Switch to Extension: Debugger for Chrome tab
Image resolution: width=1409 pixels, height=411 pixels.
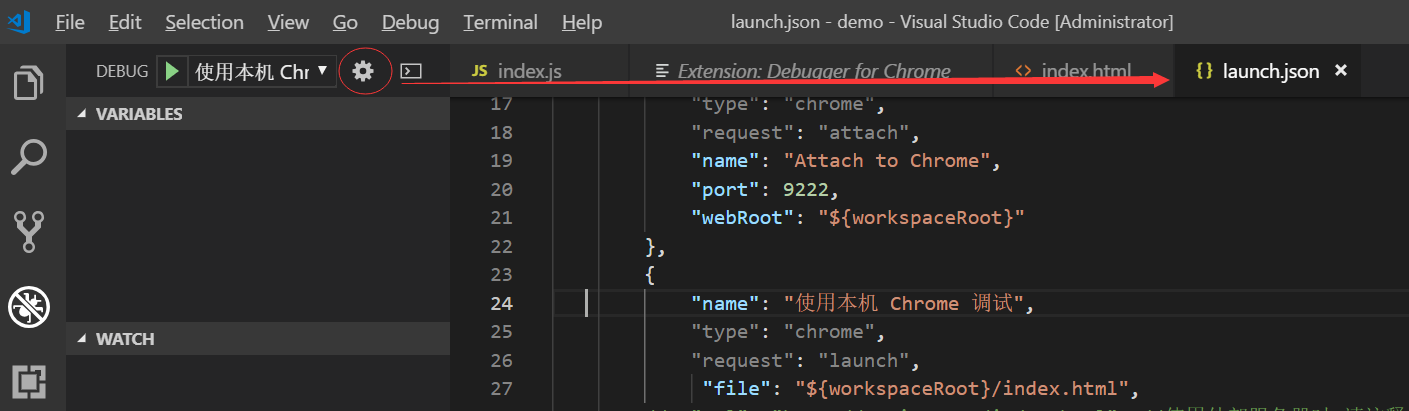click(810, 71)
